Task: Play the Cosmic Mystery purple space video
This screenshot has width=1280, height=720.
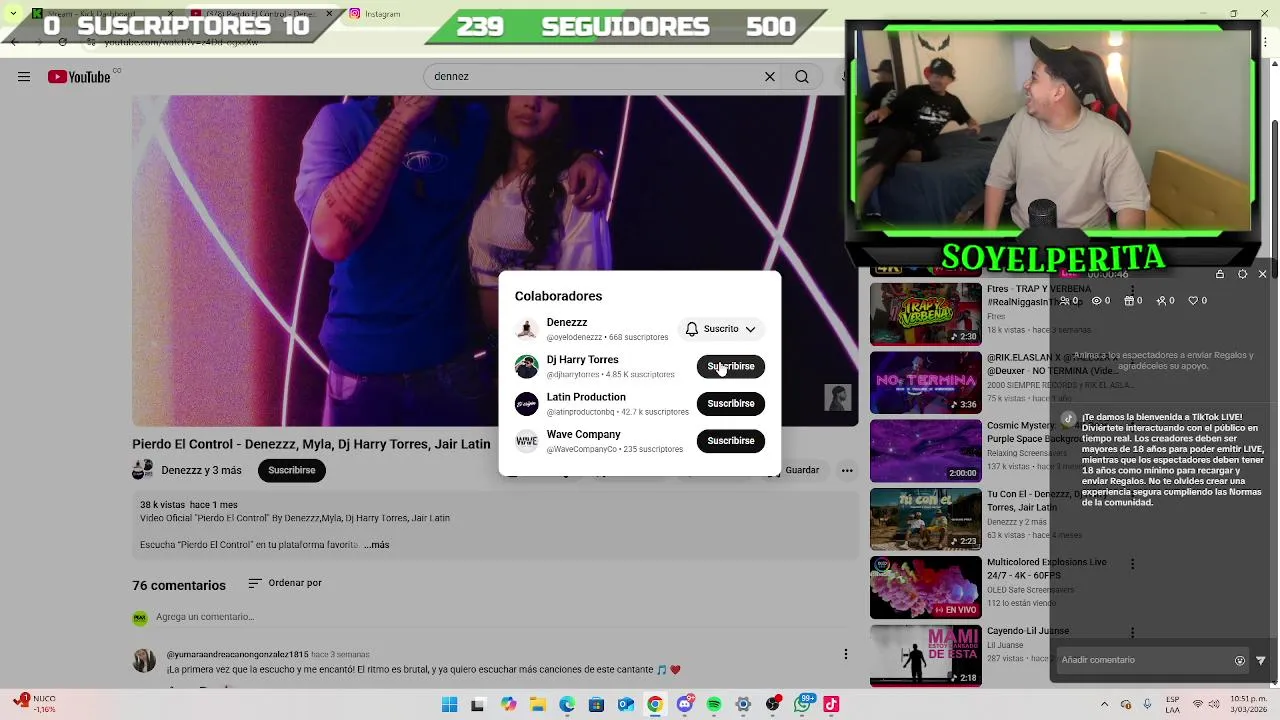Action: click(x=926, y=450)
